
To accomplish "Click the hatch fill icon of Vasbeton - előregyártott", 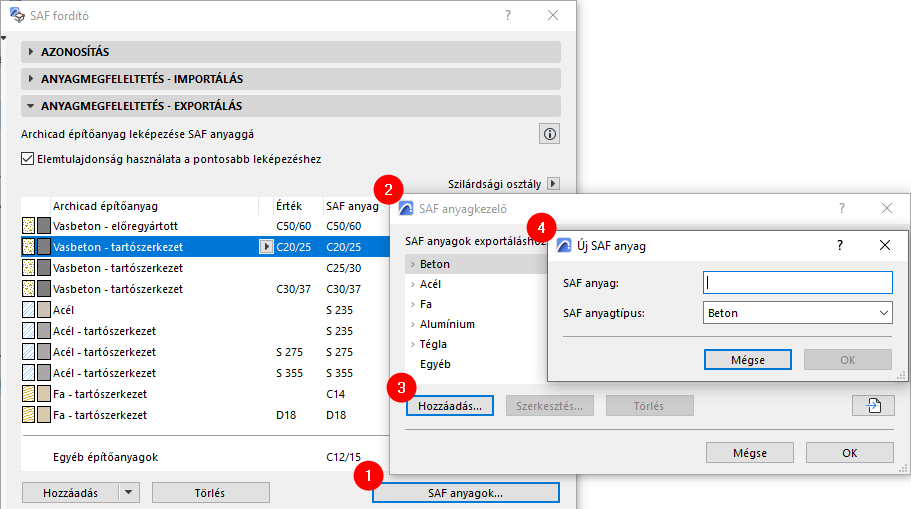I will point(28,226).
